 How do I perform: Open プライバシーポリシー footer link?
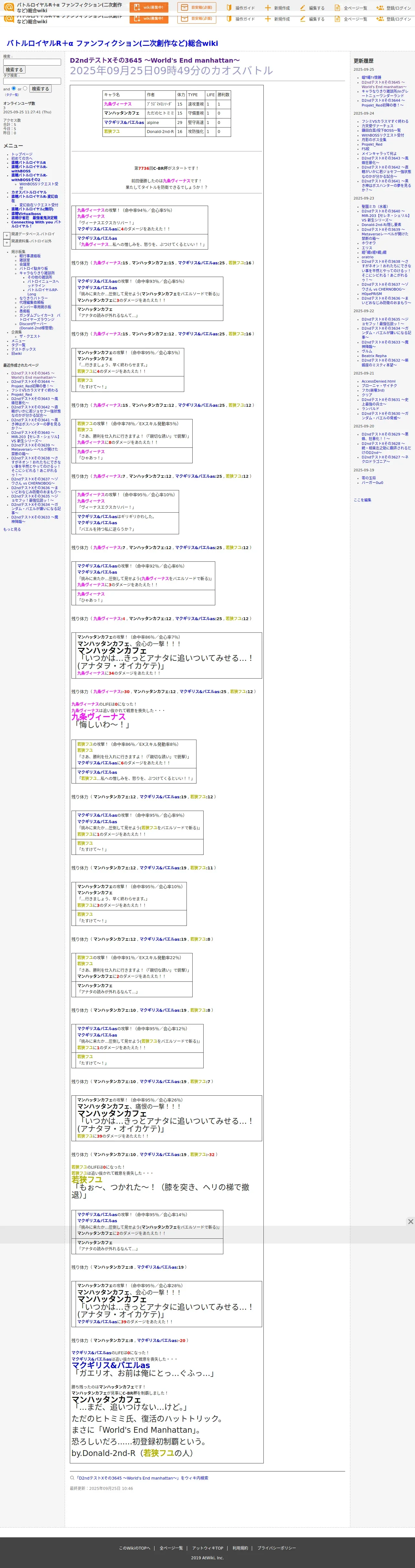point(276,1548)
